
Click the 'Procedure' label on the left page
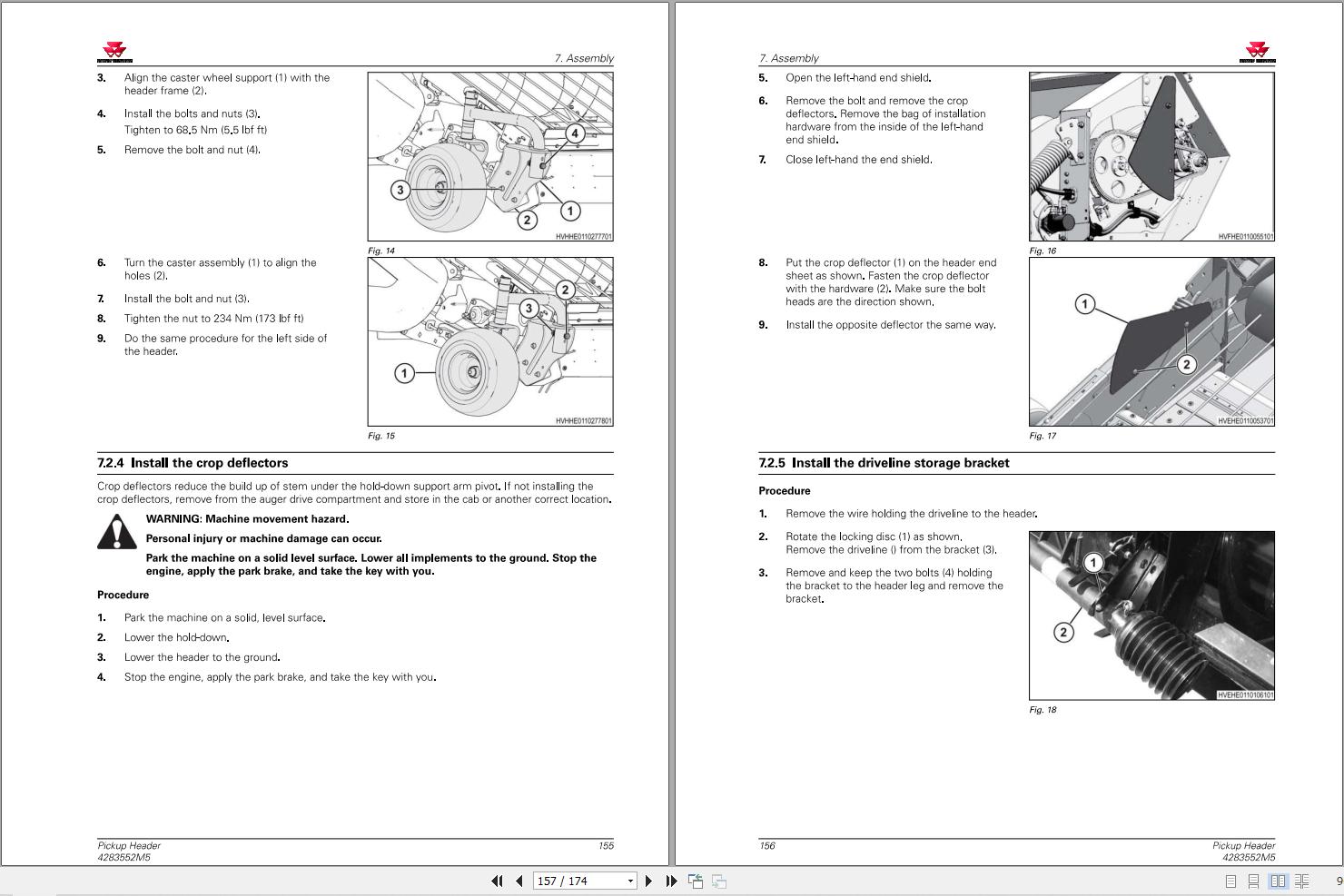click(x=123, y=596)
